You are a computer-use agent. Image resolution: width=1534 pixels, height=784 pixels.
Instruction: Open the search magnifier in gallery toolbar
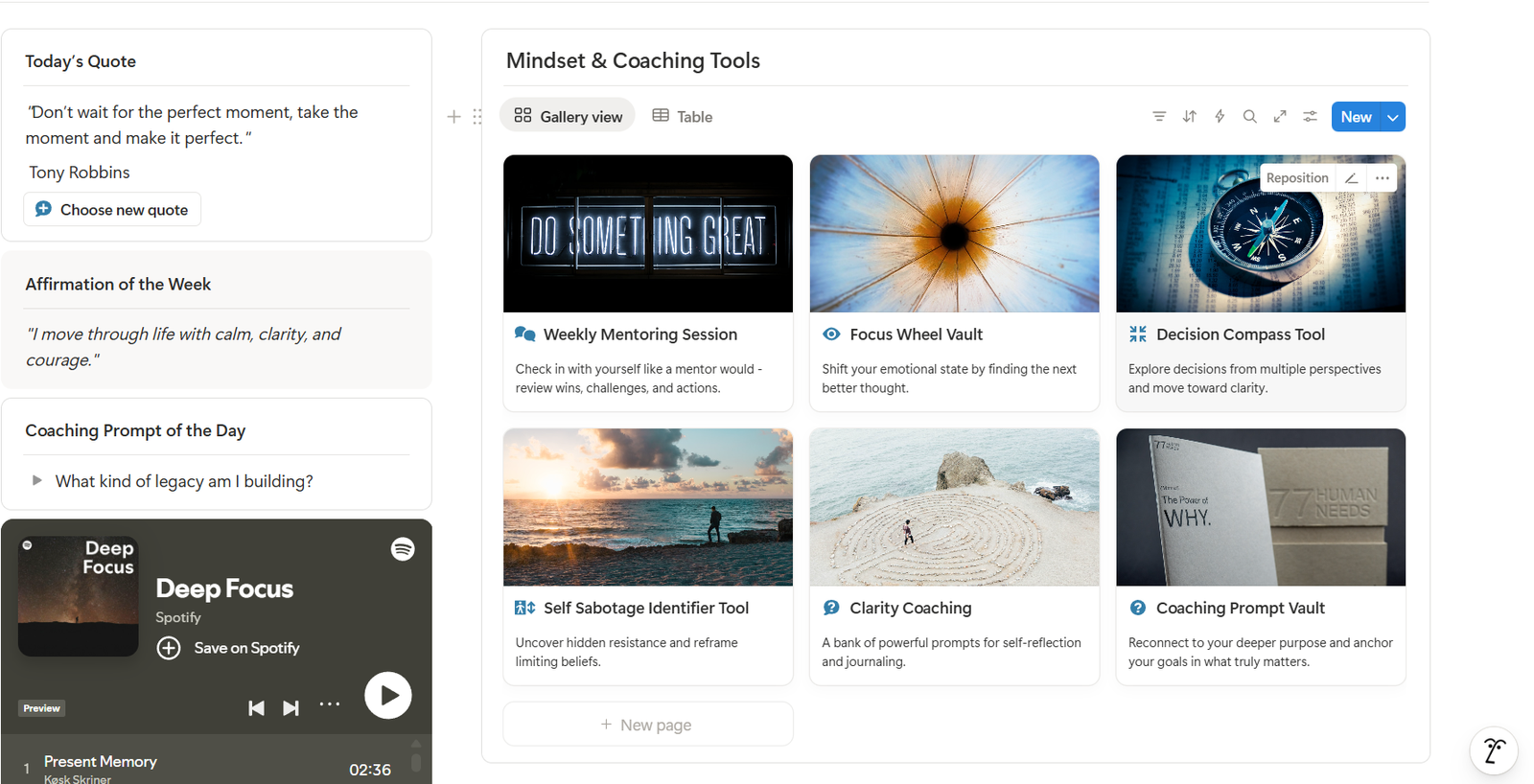pyautogui.click(x=1250, y=117)
